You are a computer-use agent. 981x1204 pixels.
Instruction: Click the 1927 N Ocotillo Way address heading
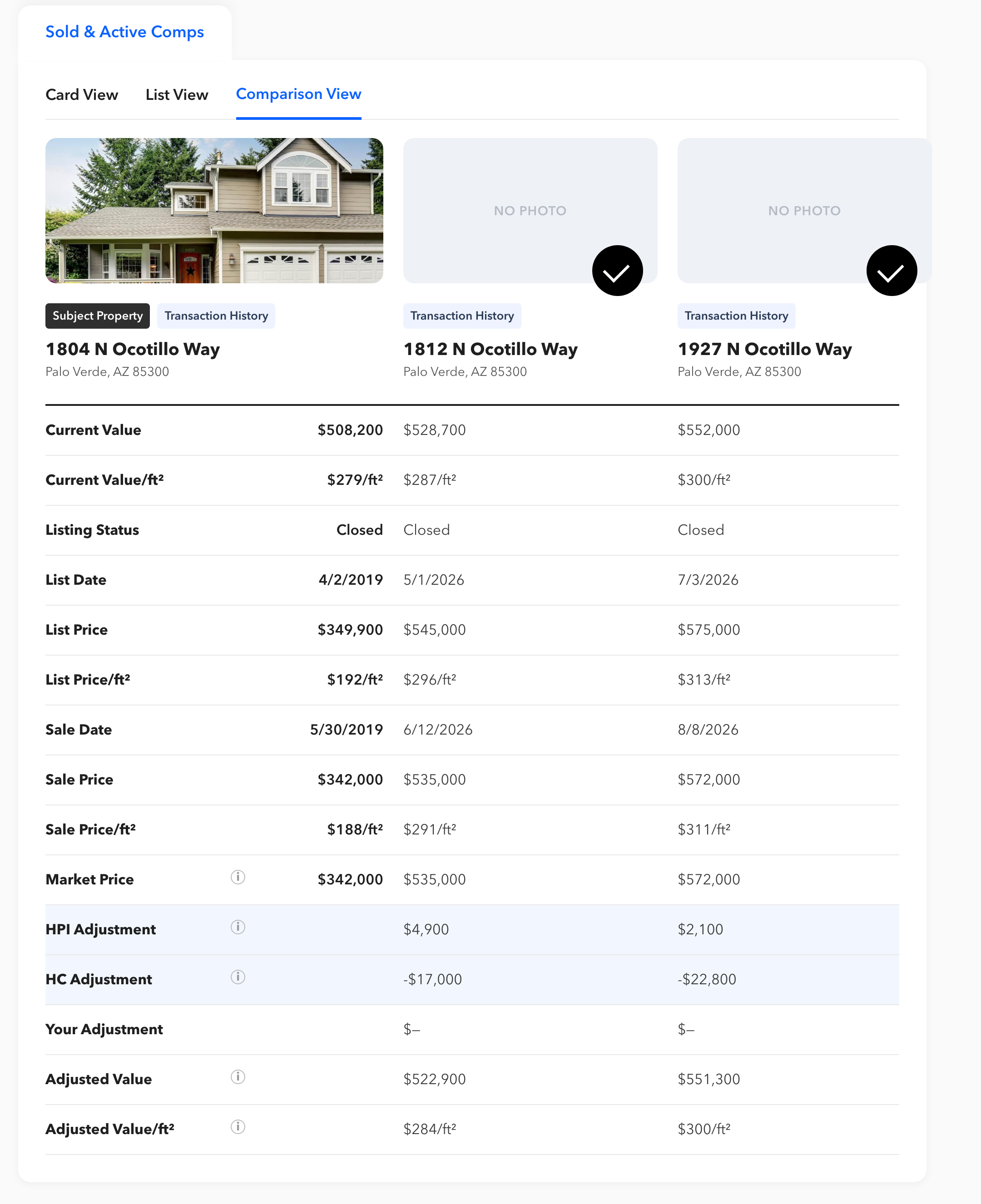pos(764,349)
